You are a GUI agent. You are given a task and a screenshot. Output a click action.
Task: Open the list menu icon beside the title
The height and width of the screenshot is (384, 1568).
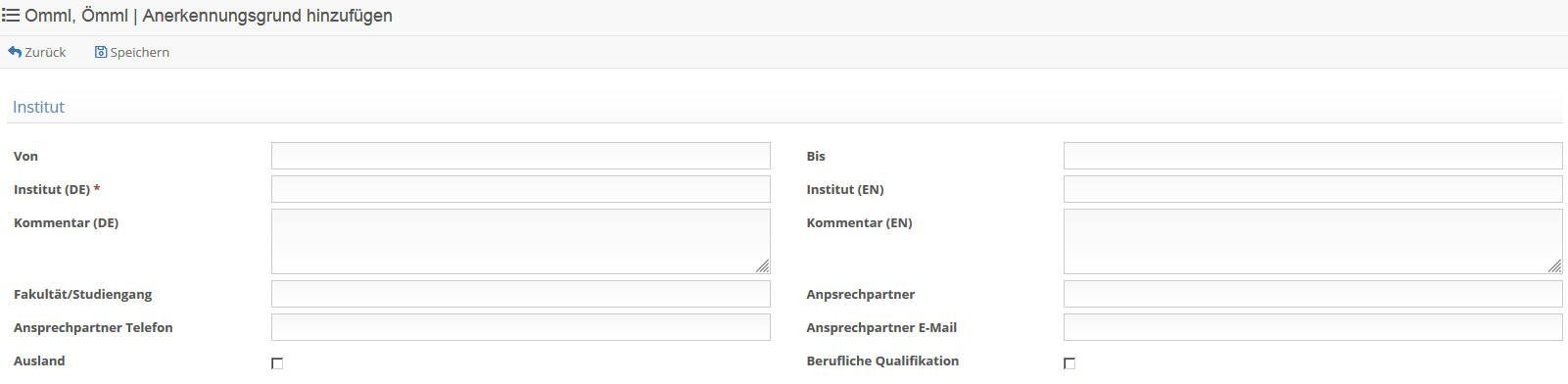tap(11, 16)
